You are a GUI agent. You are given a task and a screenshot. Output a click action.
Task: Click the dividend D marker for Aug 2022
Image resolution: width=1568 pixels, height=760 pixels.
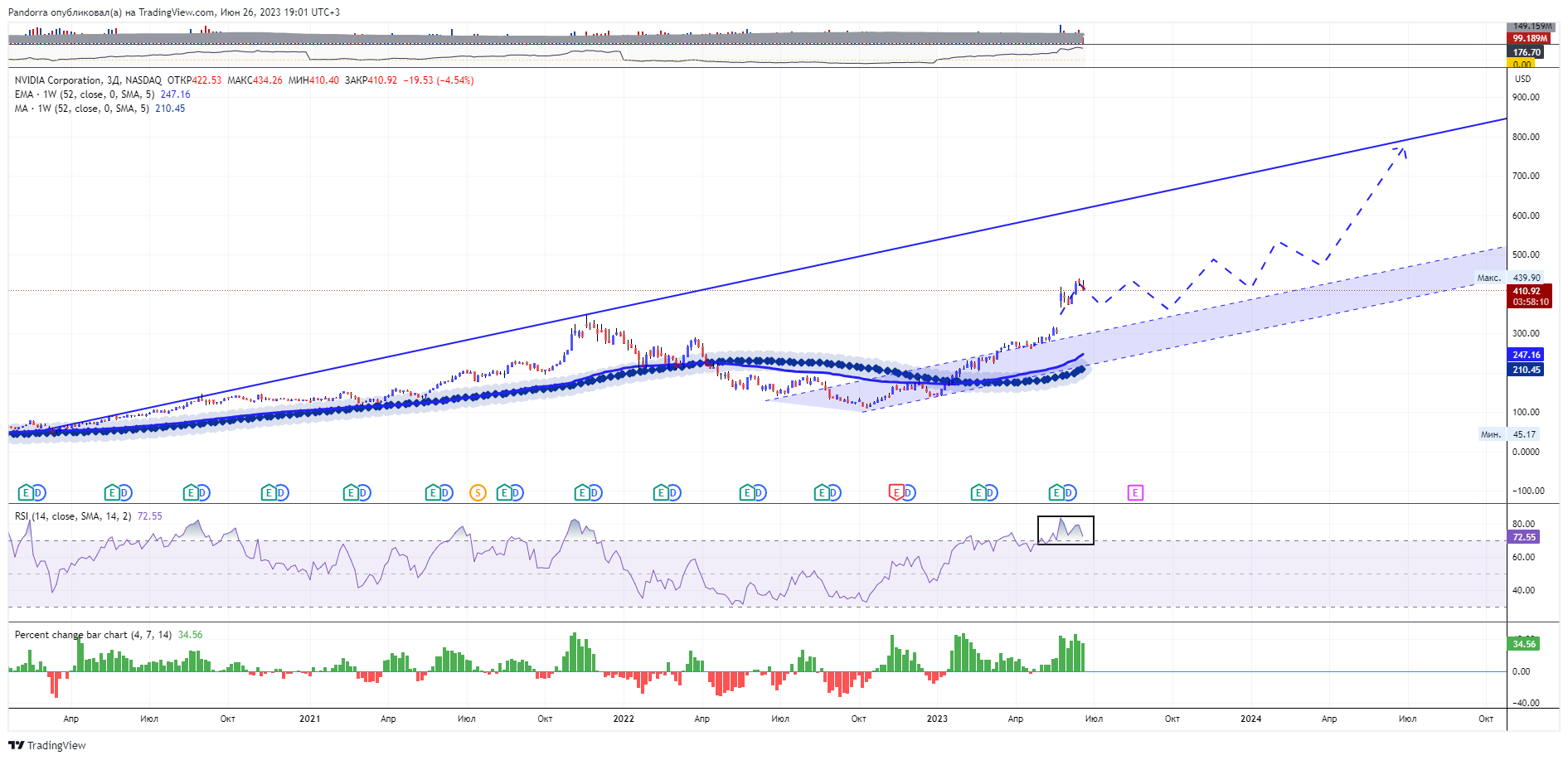pyautogui.click(x=834, y=493)
